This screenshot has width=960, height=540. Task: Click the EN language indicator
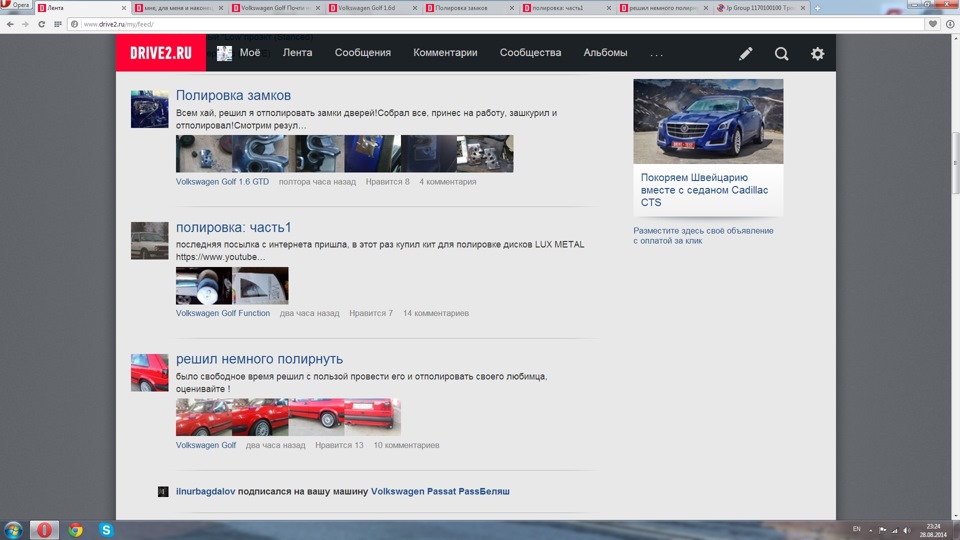pos(857,530)
